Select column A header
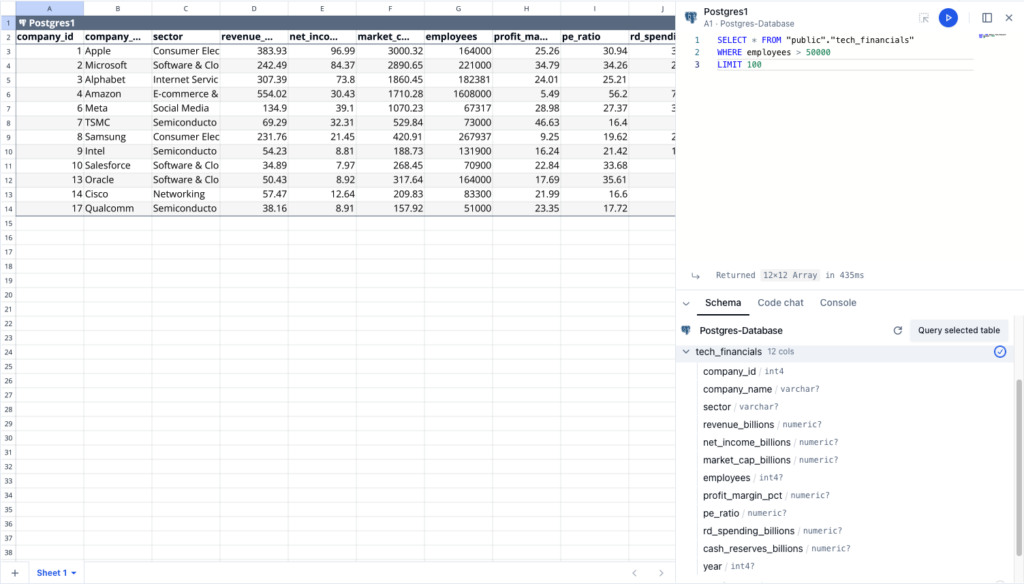 (50, 8)
